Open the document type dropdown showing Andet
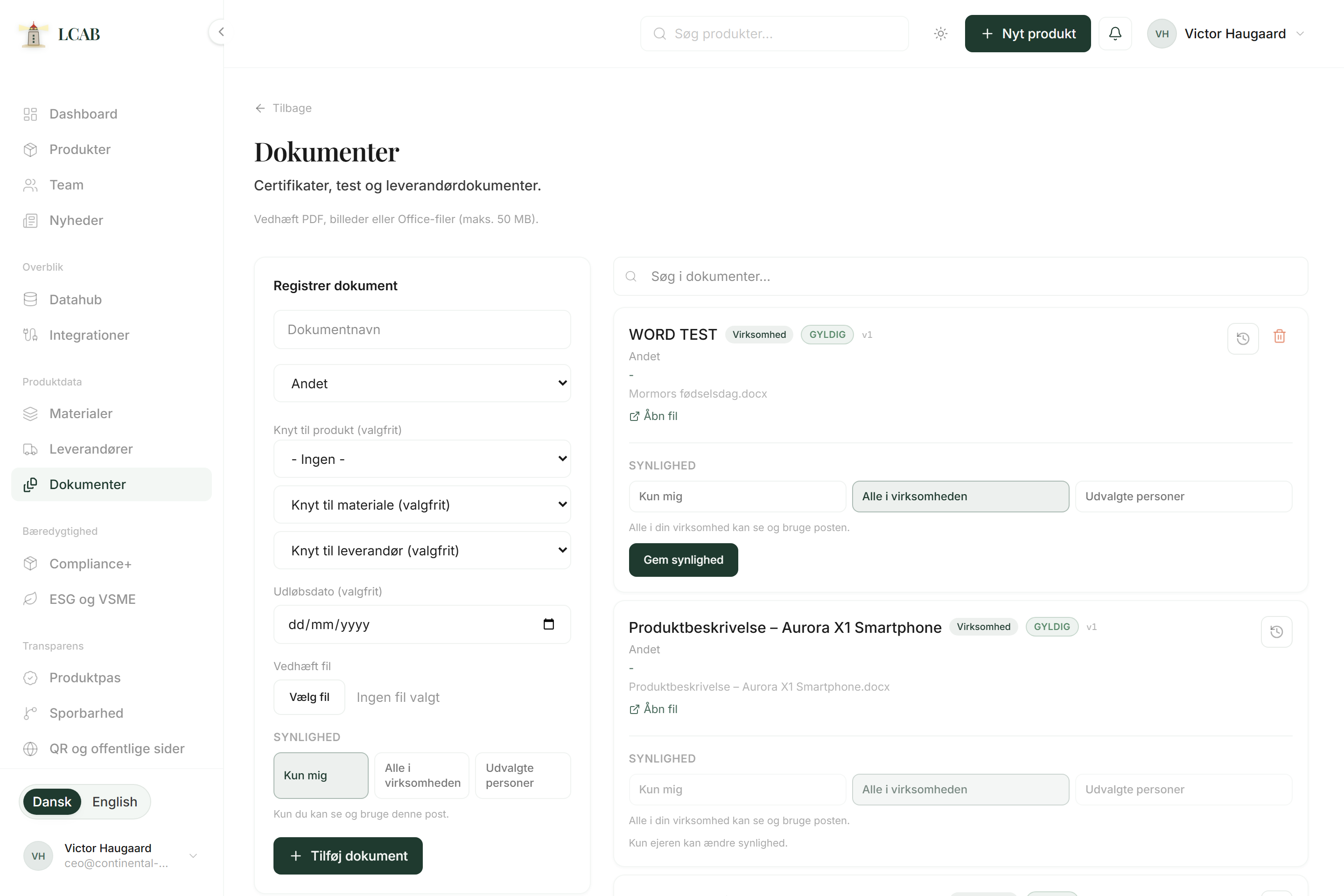 [x=422, y=383]
